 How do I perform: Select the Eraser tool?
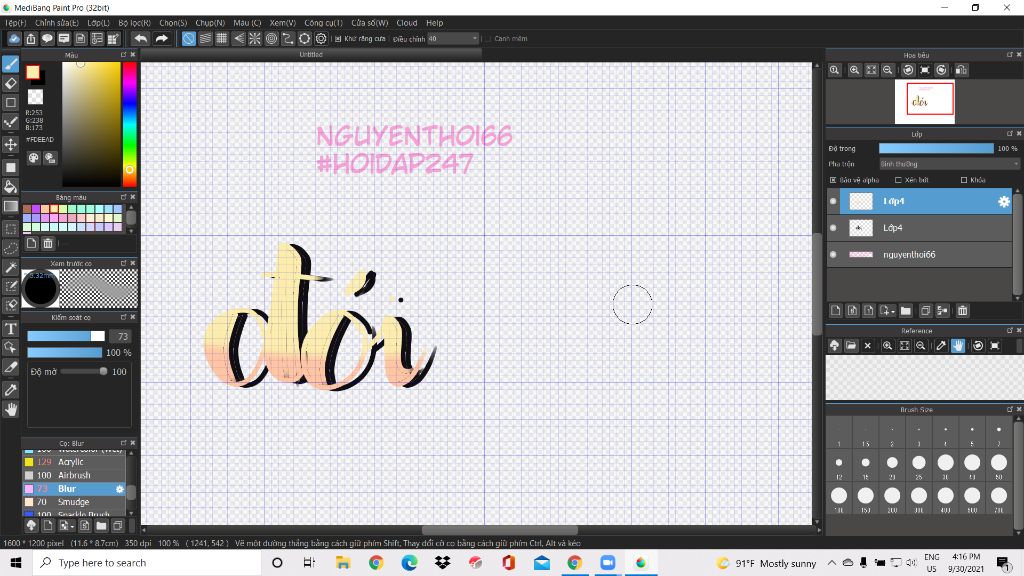tap(10, 83)
